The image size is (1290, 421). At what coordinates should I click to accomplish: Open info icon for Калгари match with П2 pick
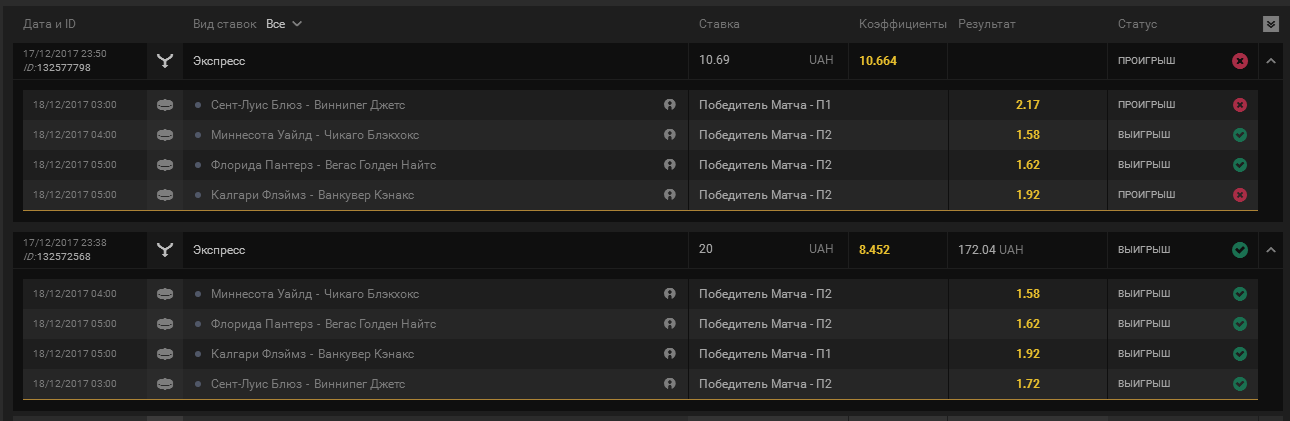(670, 195)
